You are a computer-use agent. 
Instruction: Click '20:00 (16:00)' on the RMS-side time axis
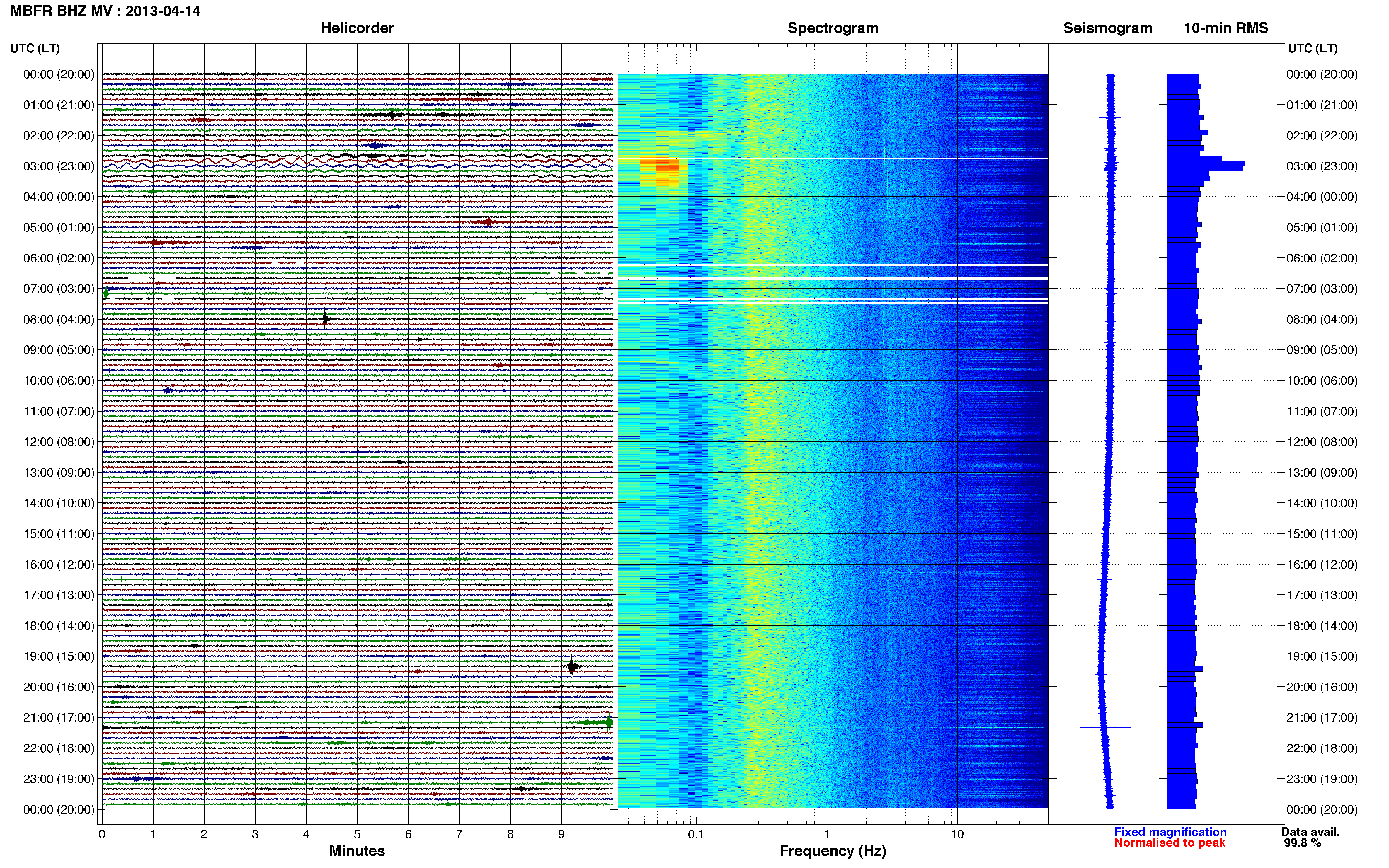coord(1322,687)
